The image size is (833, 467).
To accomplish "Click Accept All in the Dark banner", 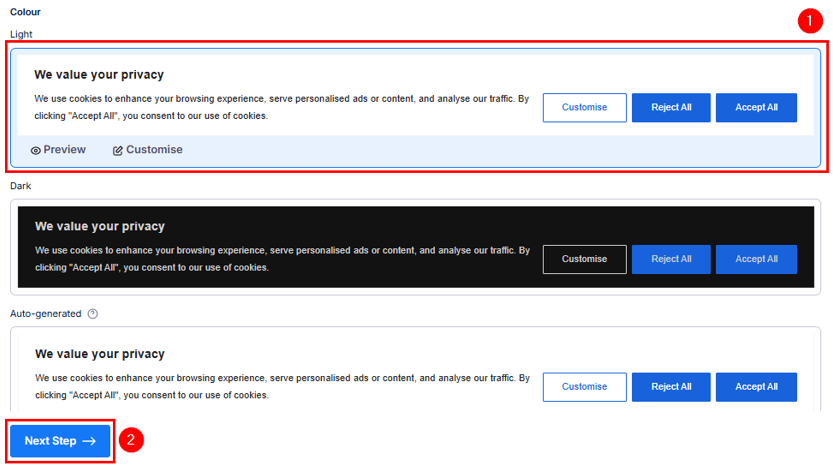I will (756, 259).
